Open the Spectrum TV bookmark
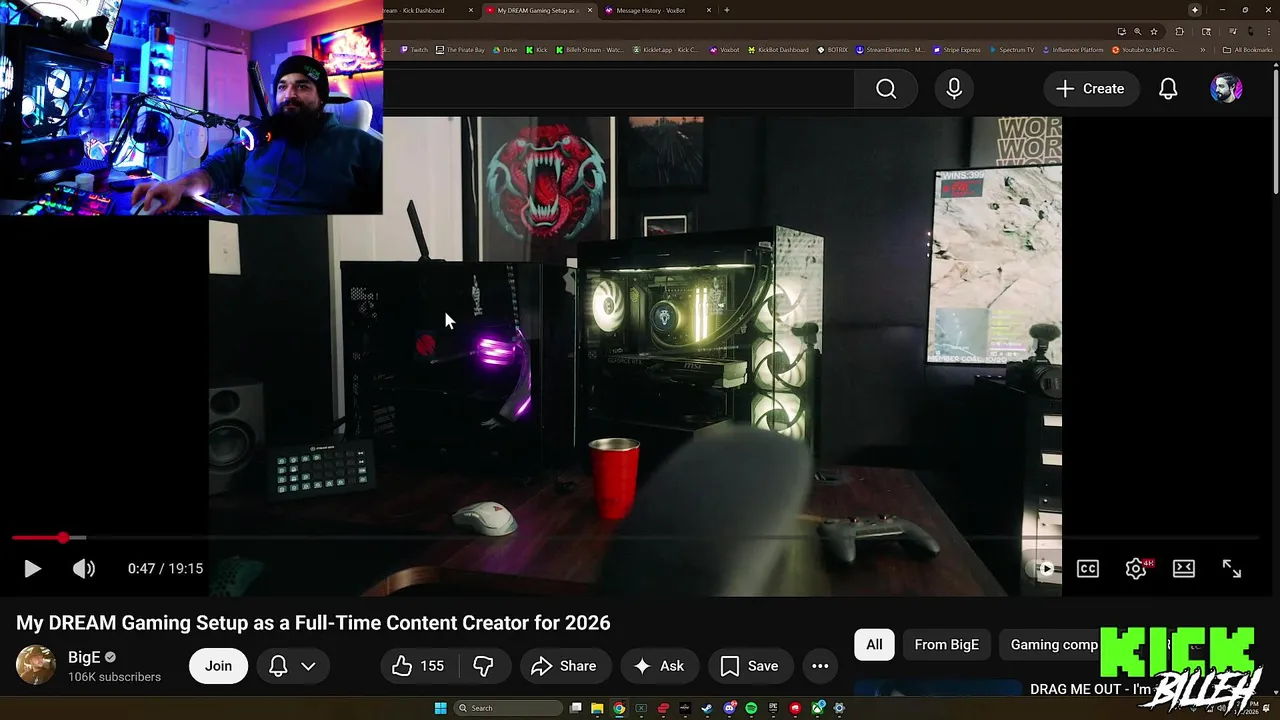 tap(1013, 50)
